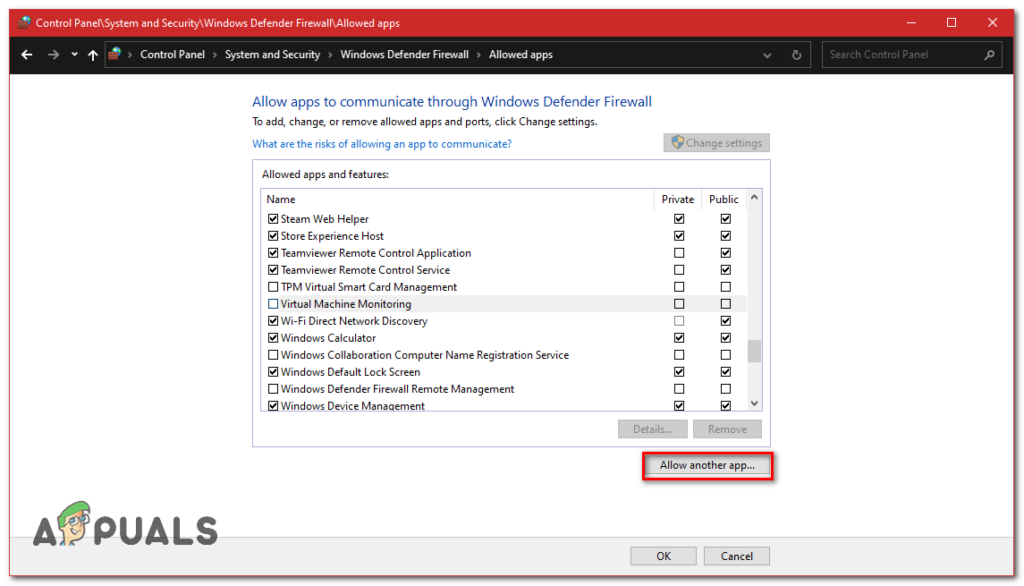
Task: Open the address bar history dropdown
Action: pyautogui.click(x=767, y=55)
